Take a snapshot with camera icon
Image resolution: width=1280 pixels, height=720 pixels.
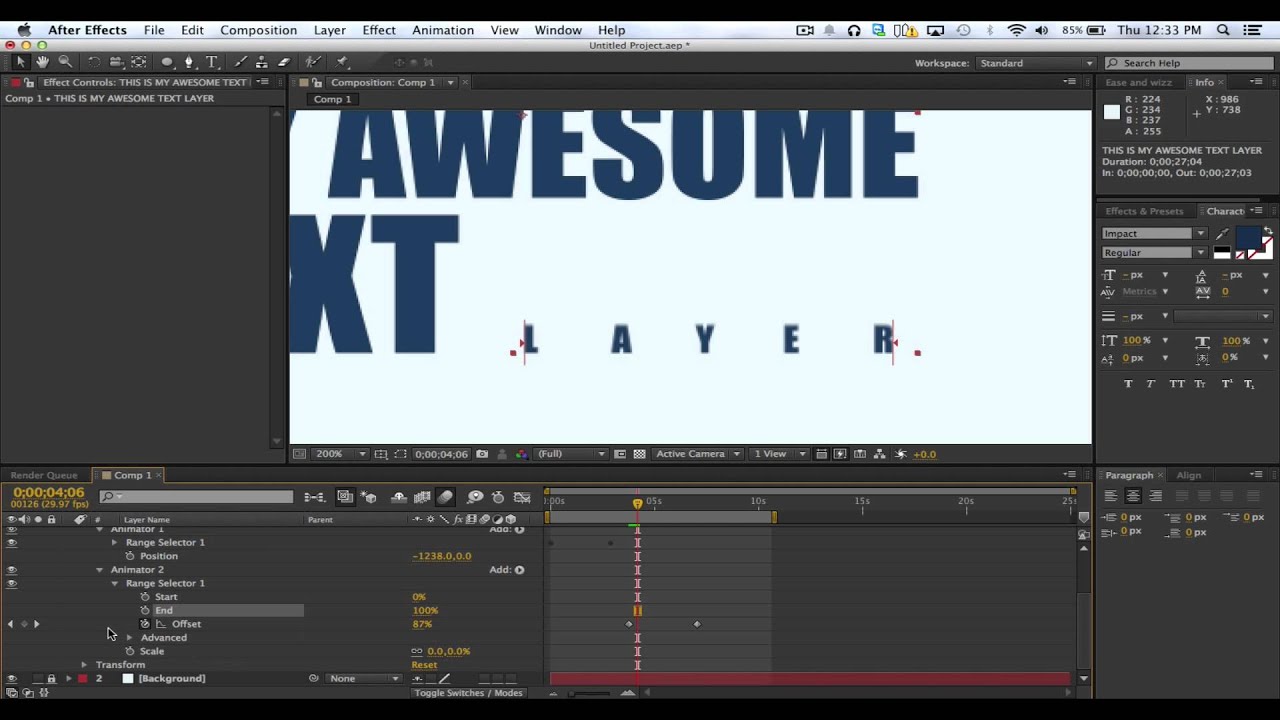point(482,454)
